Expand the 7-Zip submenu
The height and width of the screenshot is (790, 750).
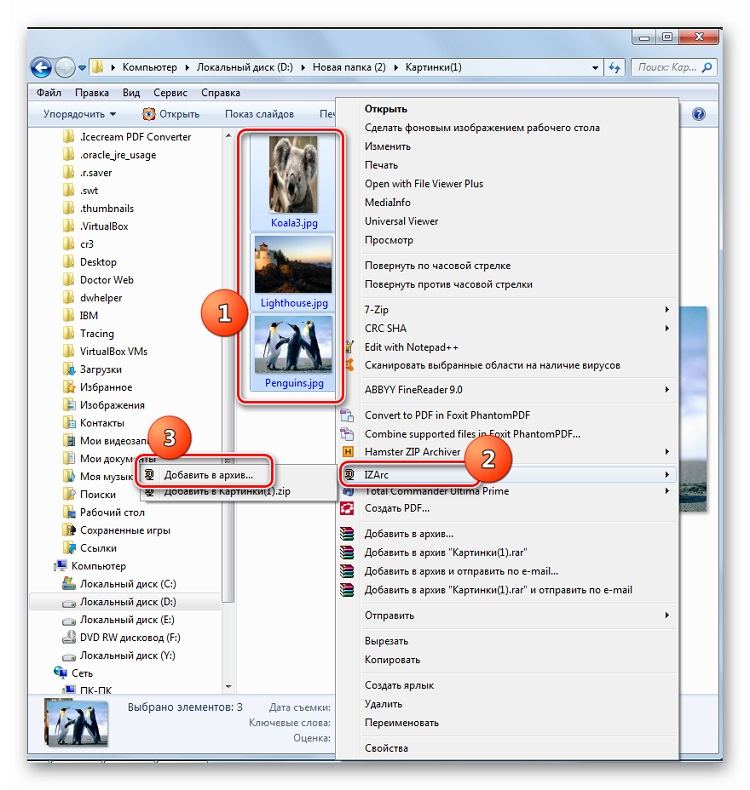pos(666,309)
